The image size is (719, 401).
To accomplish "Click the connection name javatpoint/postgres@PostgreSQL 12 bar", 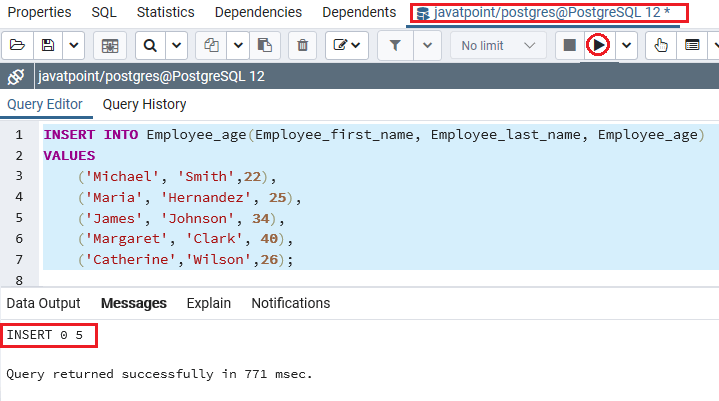I will 151,76.
